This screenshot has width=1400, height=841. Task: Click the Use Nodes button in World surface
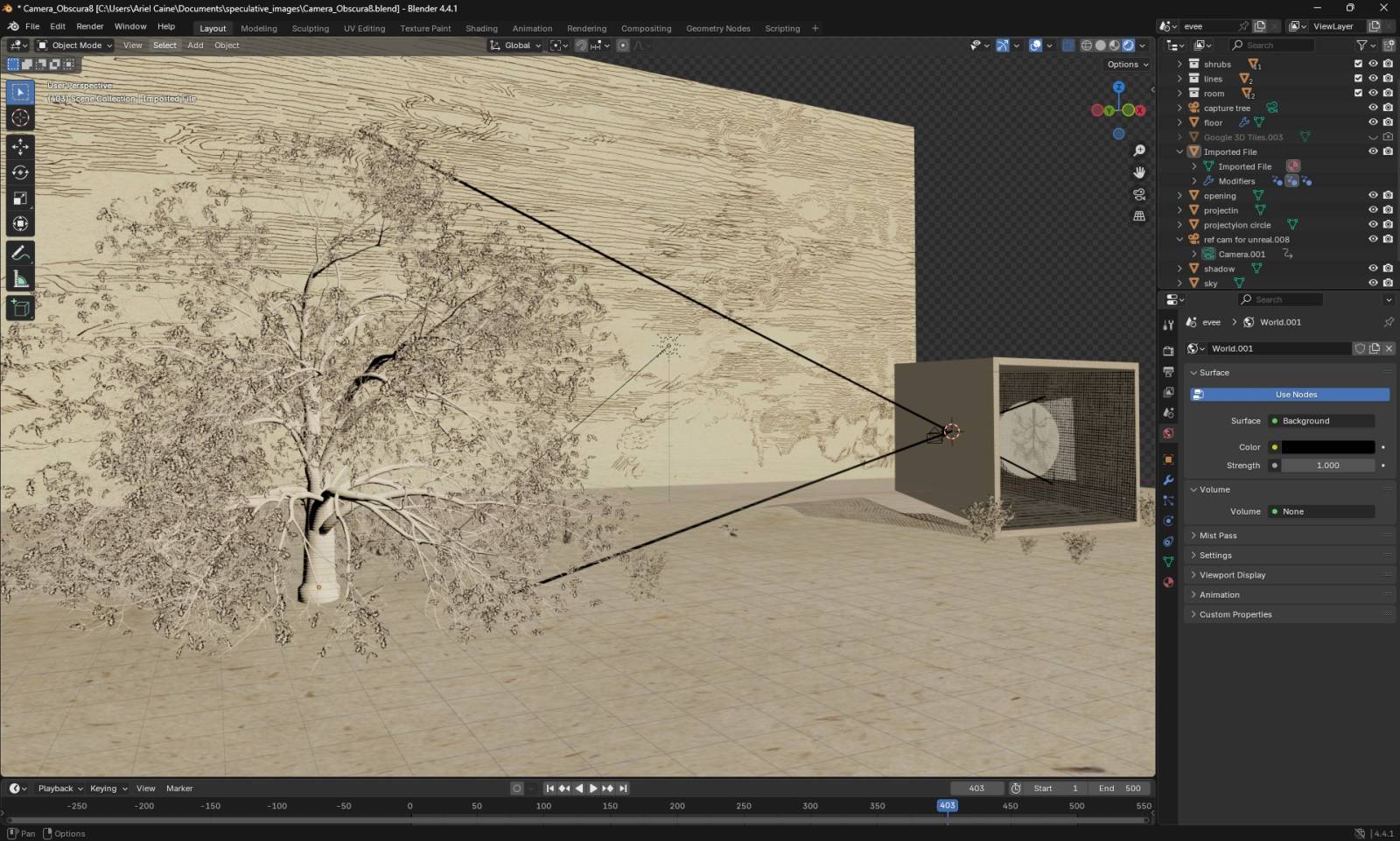pyautogui.click(x=1295, y=394)
